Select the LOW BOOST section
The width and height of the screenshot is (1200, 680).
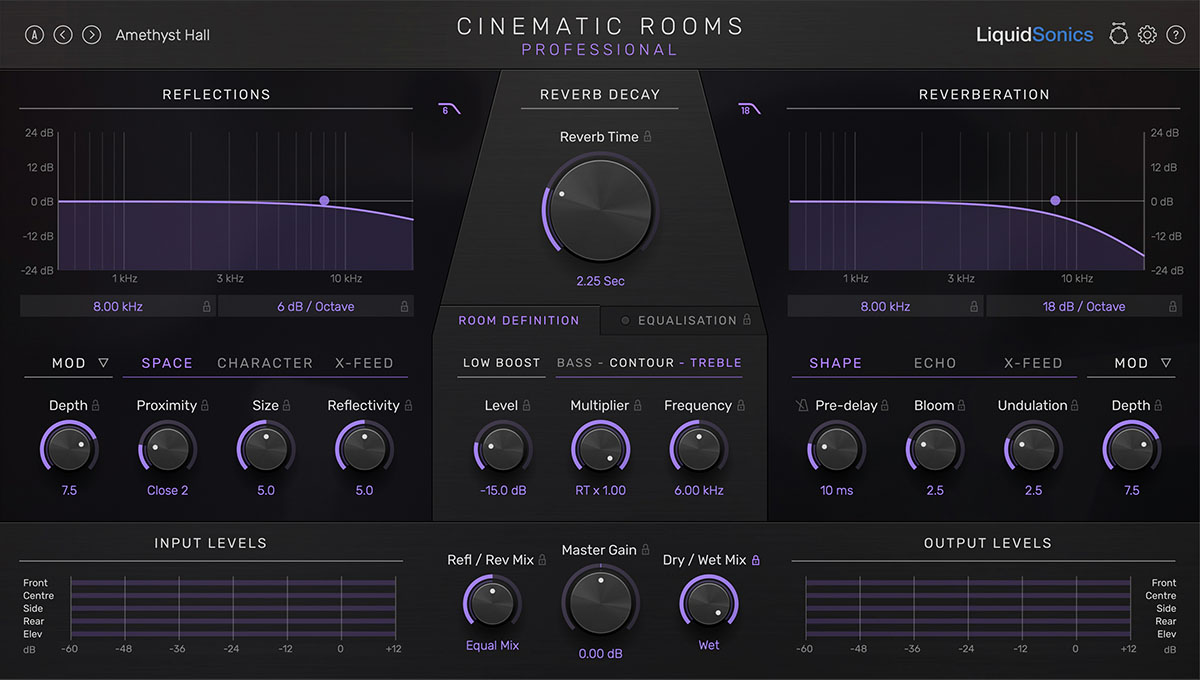[501, 363]
